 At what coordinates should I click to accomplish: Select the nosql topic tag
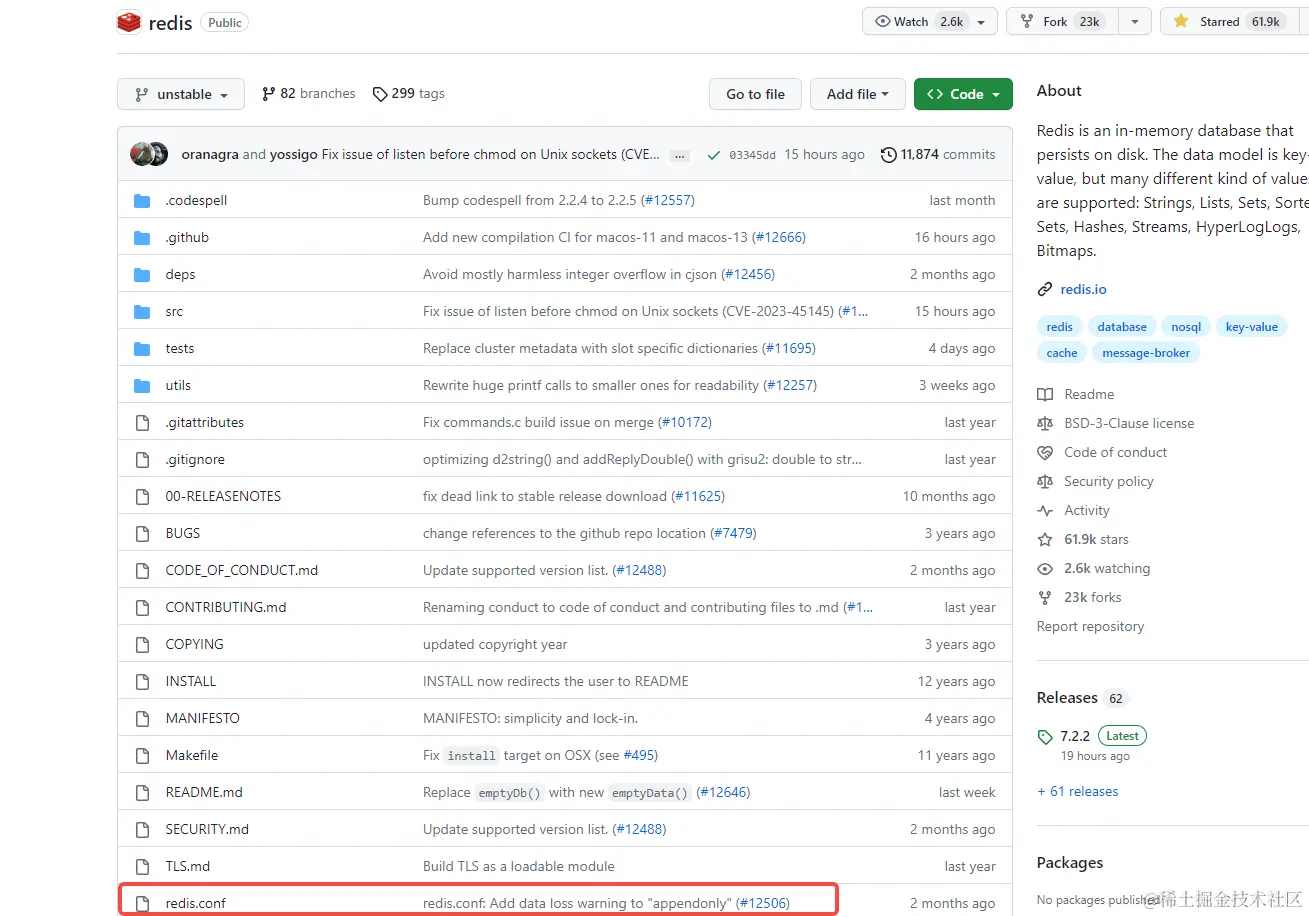tap(1186, 327)
